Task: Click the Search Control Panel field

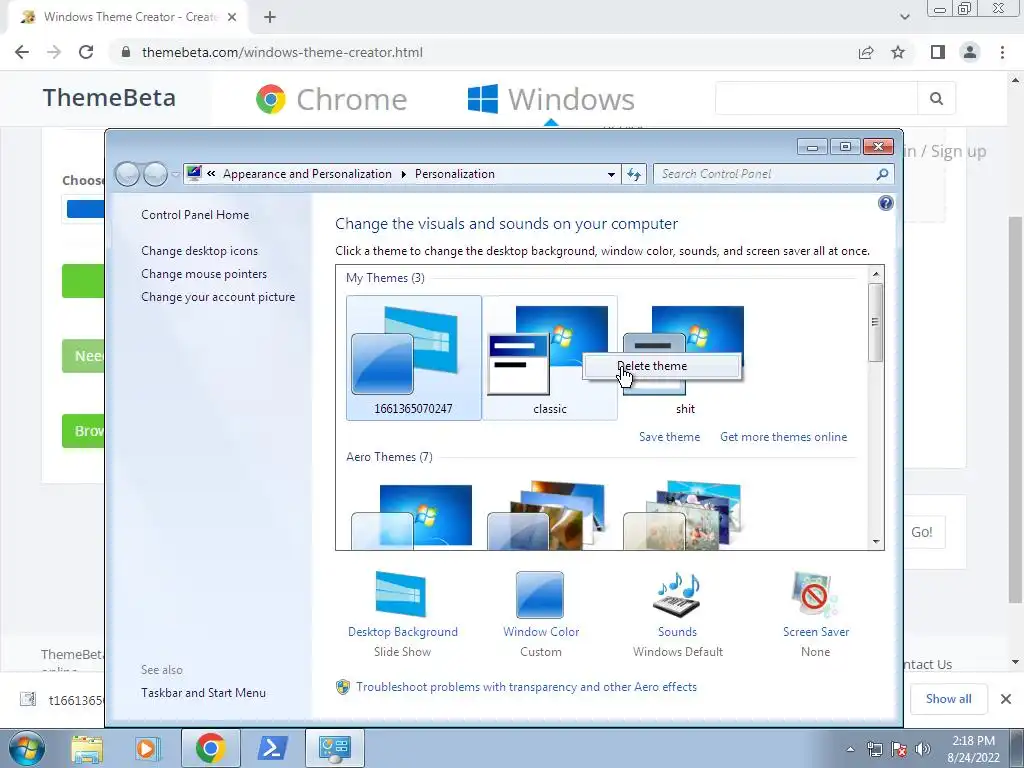Action: [x=764, y=174]
